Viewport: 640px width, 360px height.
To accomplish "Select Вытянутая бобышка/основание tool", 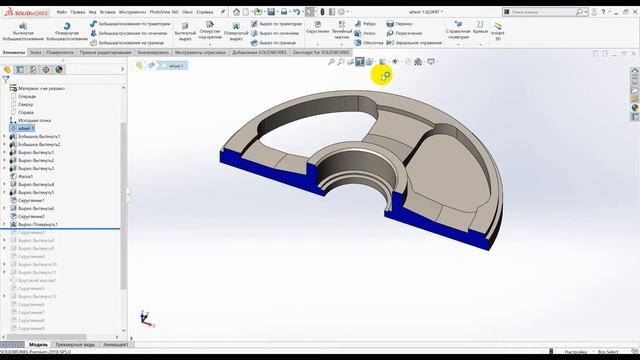I will click(x=23, y=32).
